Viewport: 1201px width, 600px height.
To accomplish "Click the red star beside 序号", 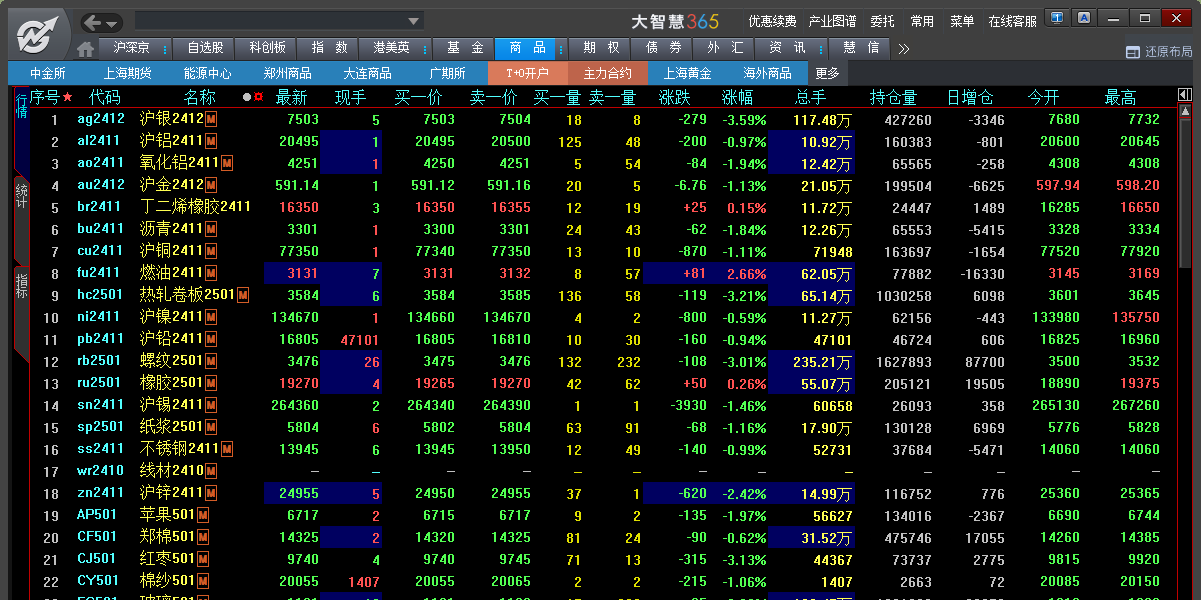I will [67, 97].
